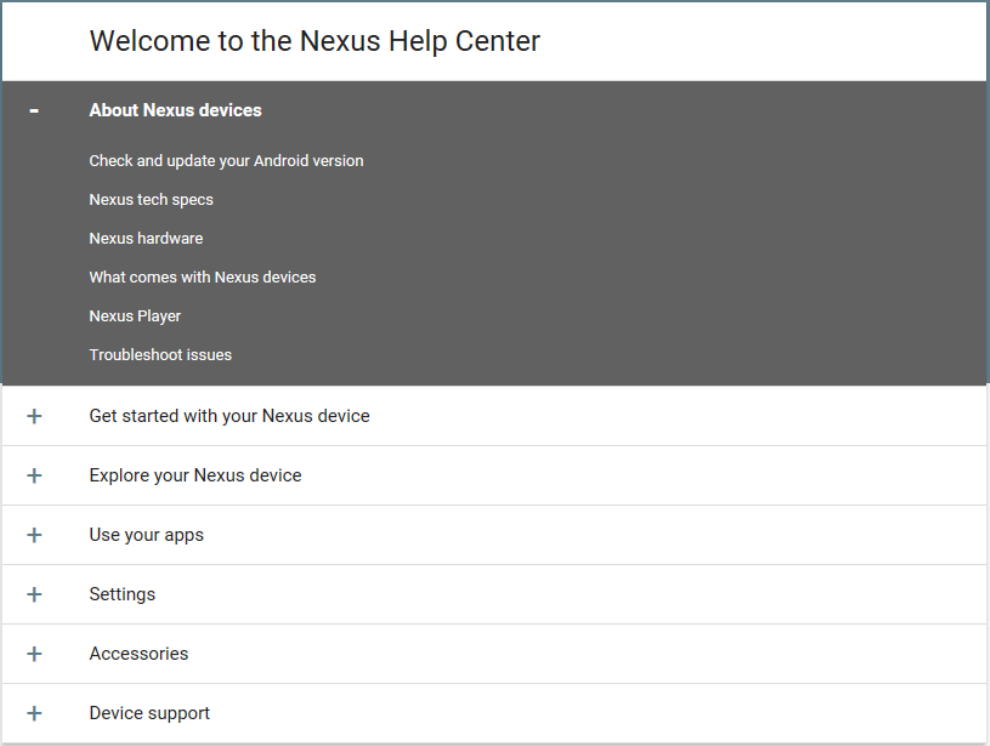Viewport: 990px width, 746px height.
Task: Open the Nexus Player help link
Action: [x=134, y=316]
